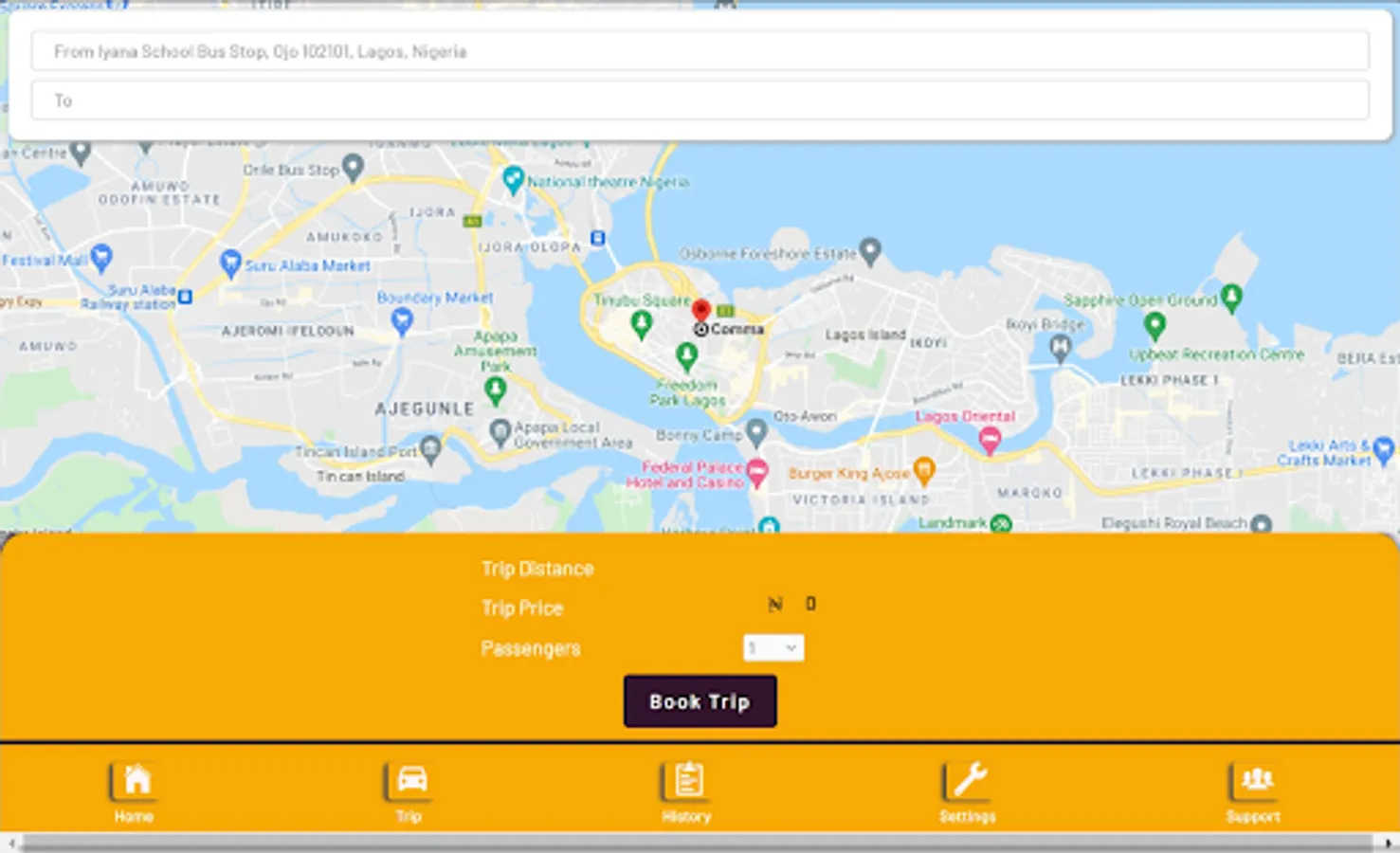Click the MAROKO area label

(x=1030, y=493)
